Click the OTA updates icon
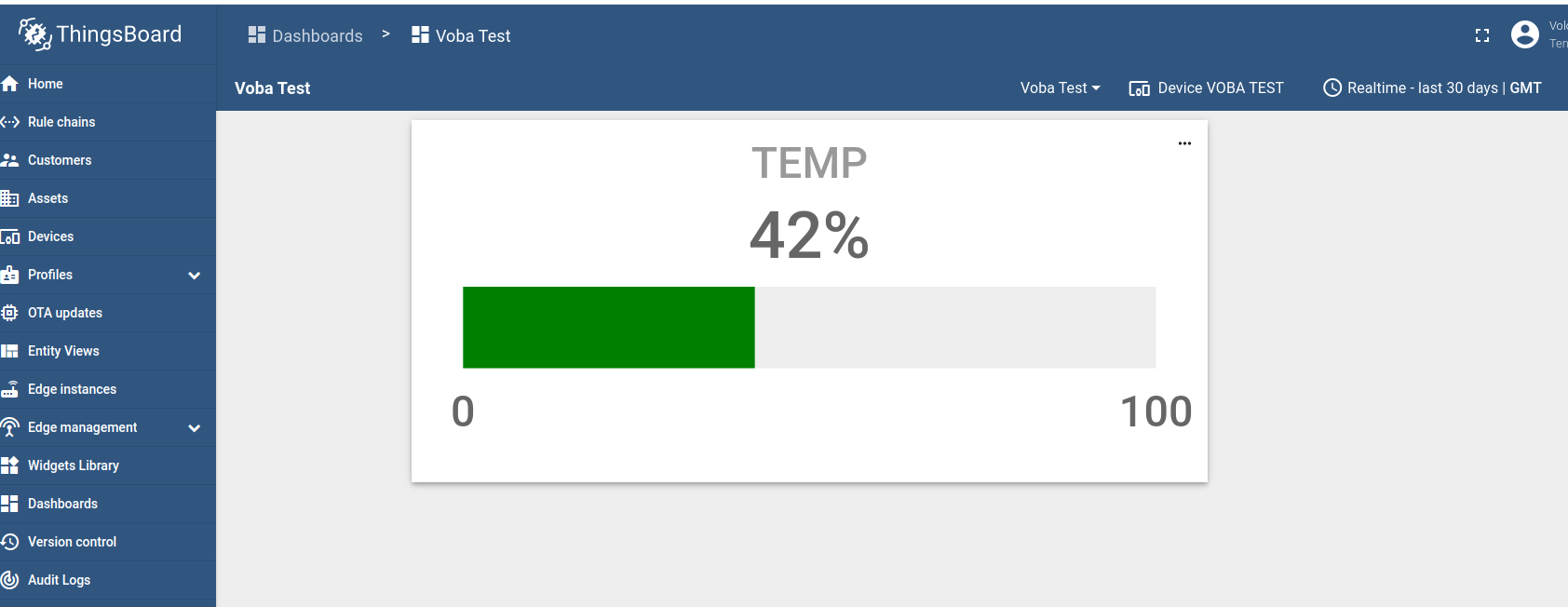The image size is (1568, 607). (x=10, y=312)
